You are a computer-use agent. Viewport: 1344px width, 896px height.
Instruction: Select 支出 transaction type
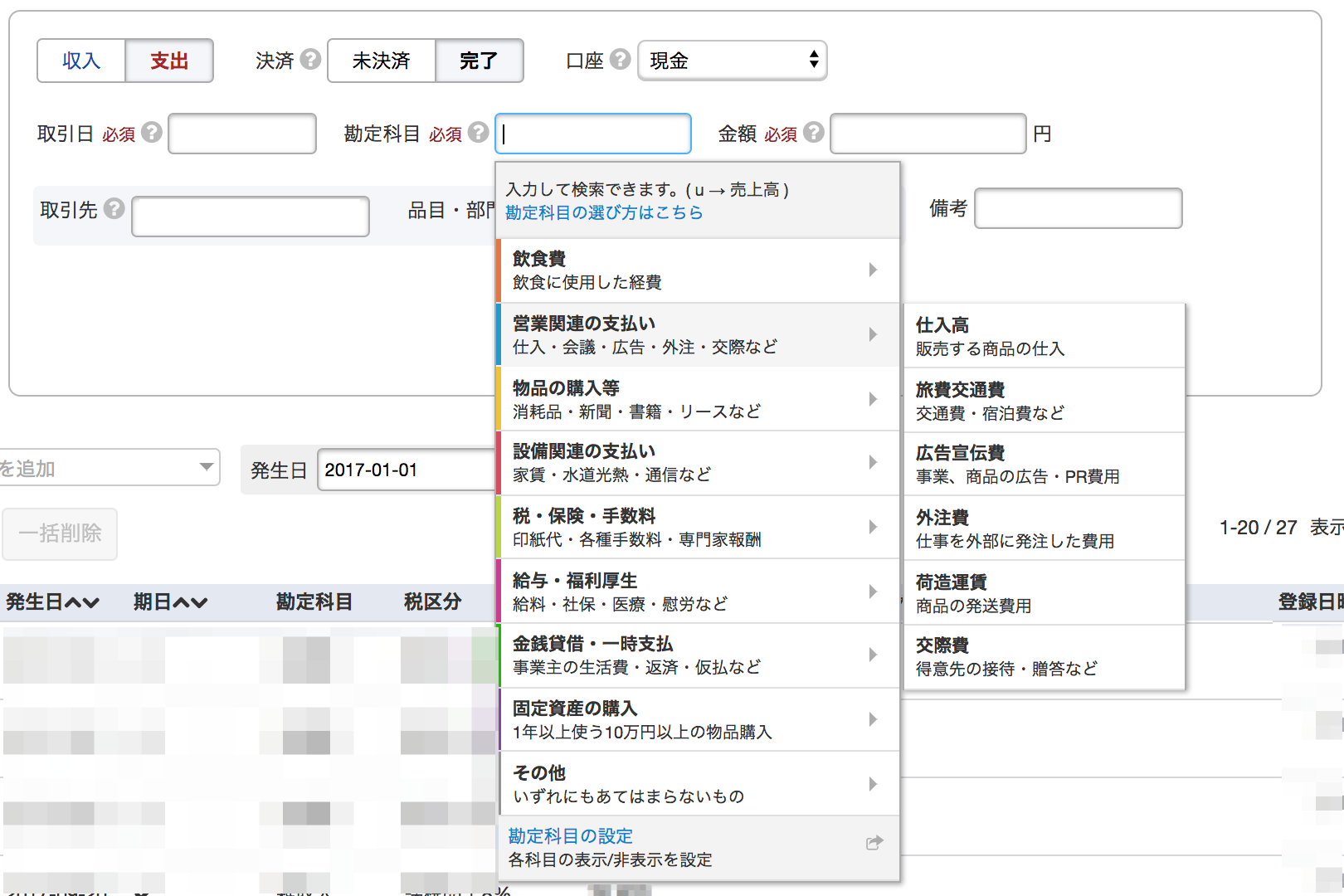coord(169,61)
